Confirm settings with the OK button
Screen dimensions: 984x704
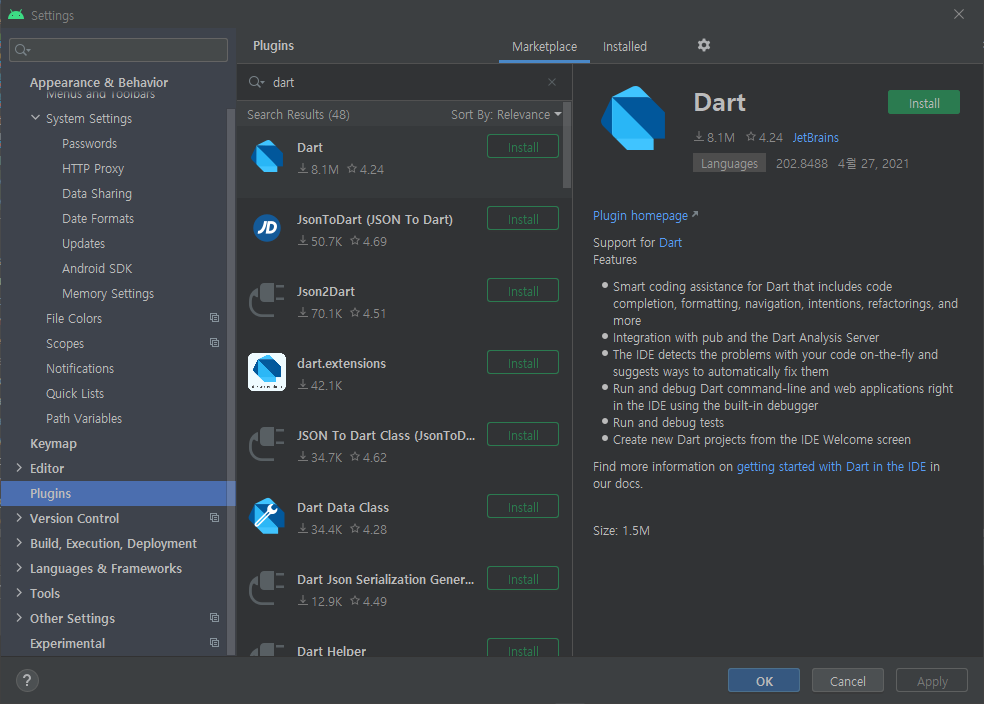pos(764,681)
